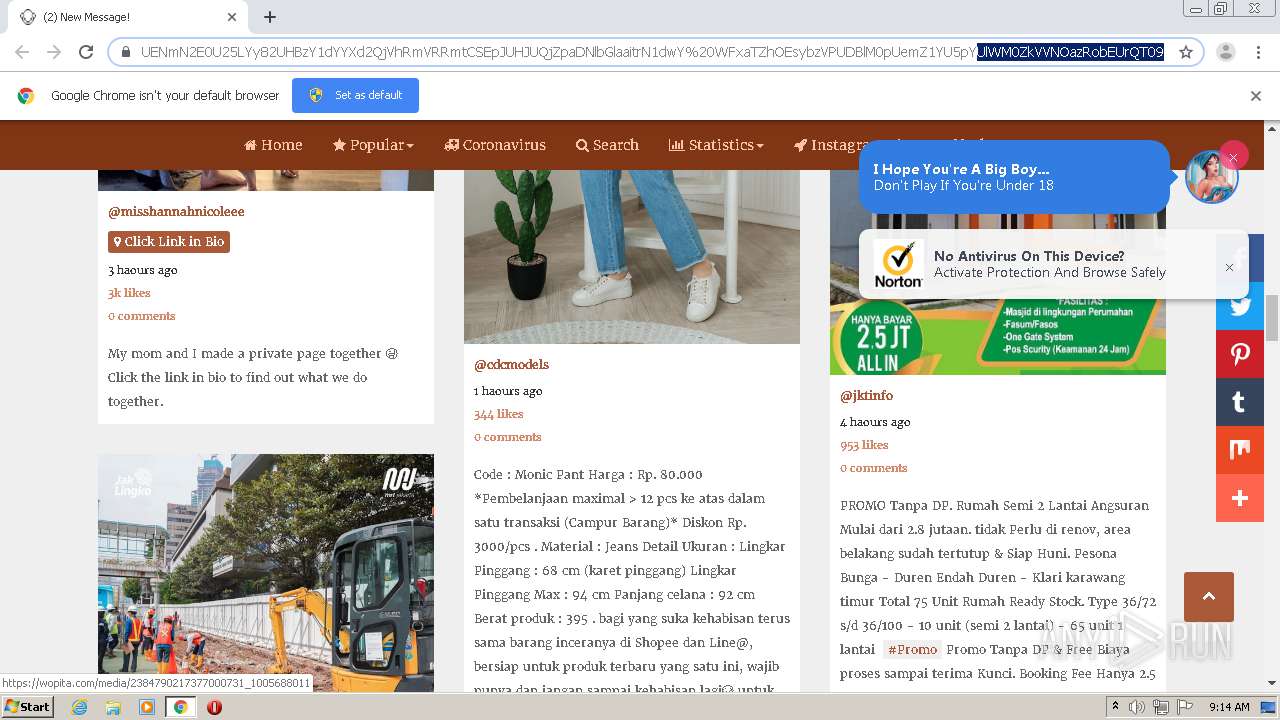This screenshot has width=1280, height=720.
Task: Open the Windows Start button
Action: (27, 706)
